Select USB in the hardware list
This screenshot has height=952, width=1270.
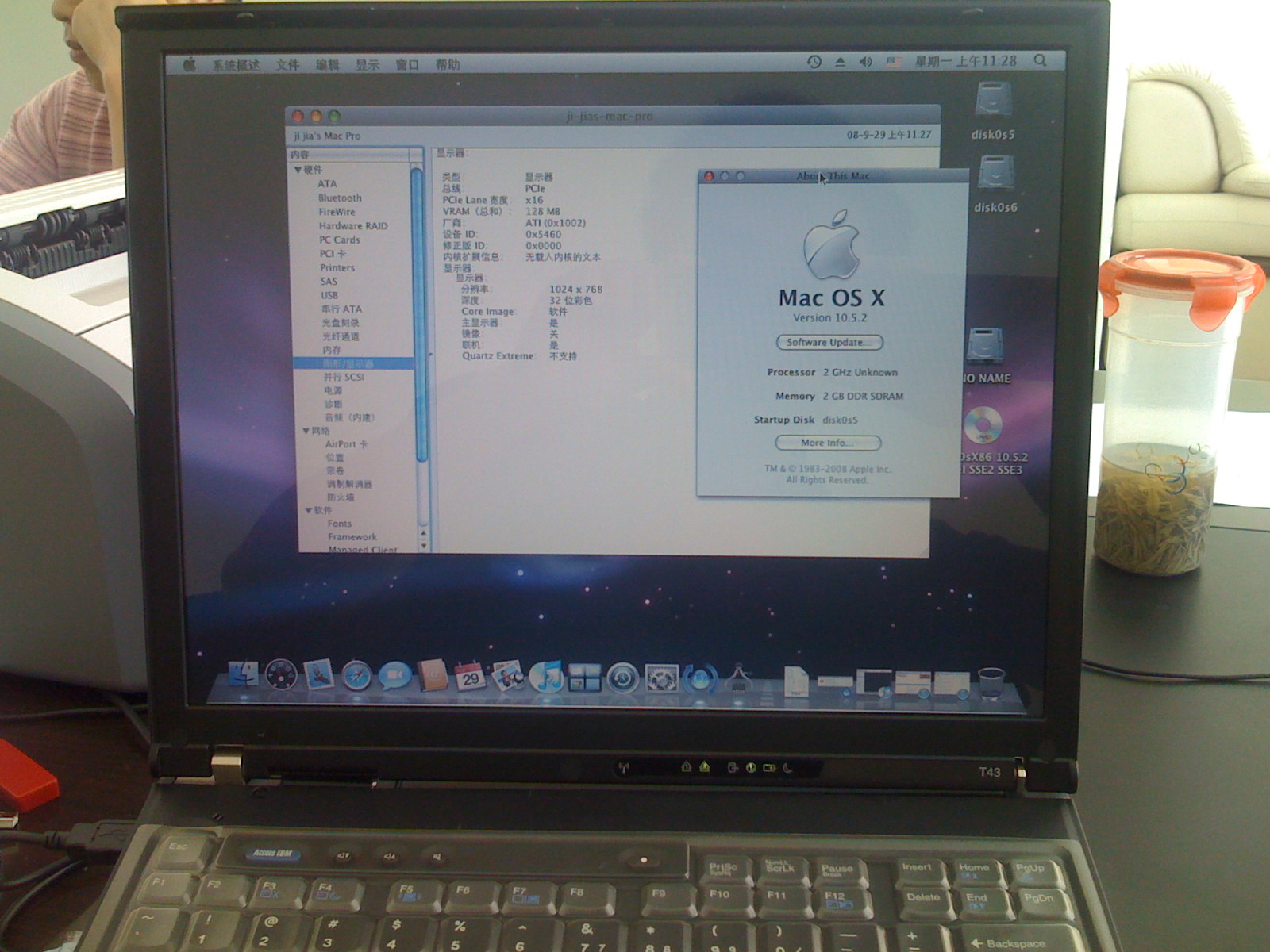click(x=329, y=295)
